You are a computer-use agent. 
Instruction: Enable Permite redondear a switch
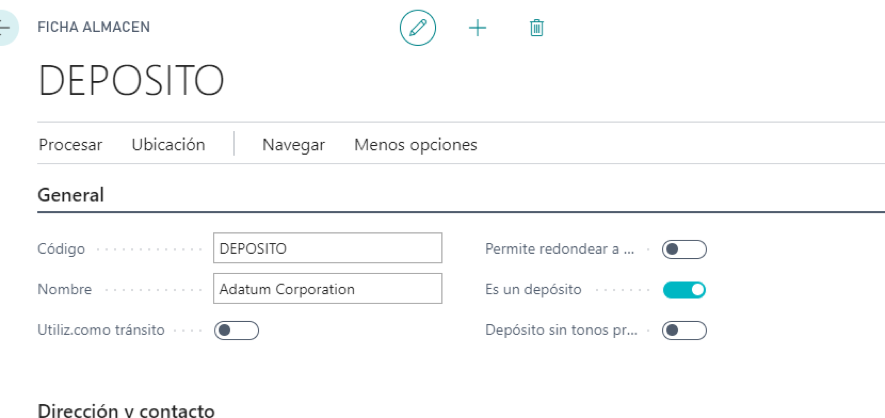tap(684, 249)
